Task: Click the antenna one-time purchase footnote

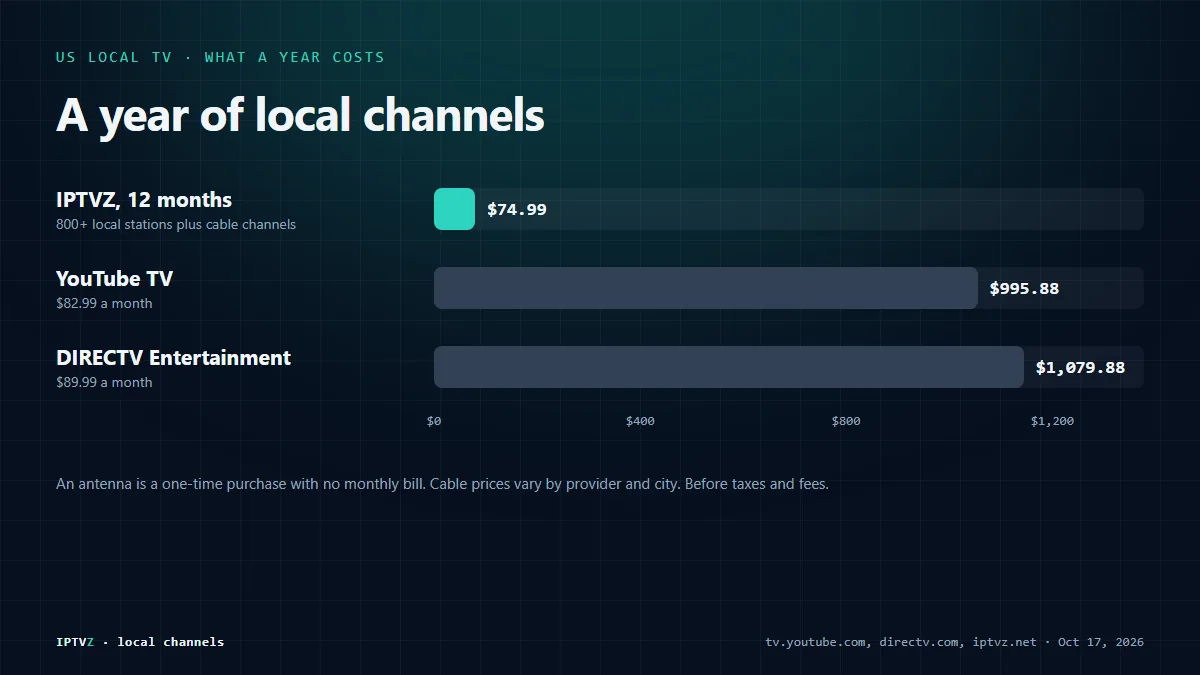Action: (442, 485)
